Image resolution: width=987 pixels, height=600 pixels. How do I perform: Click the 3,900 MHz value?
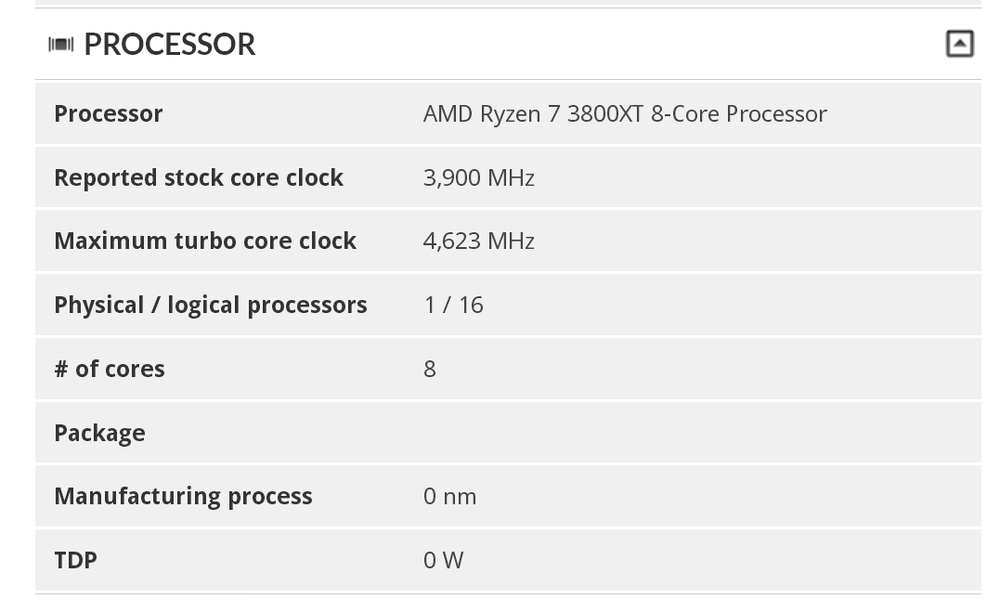click(478, 178)
